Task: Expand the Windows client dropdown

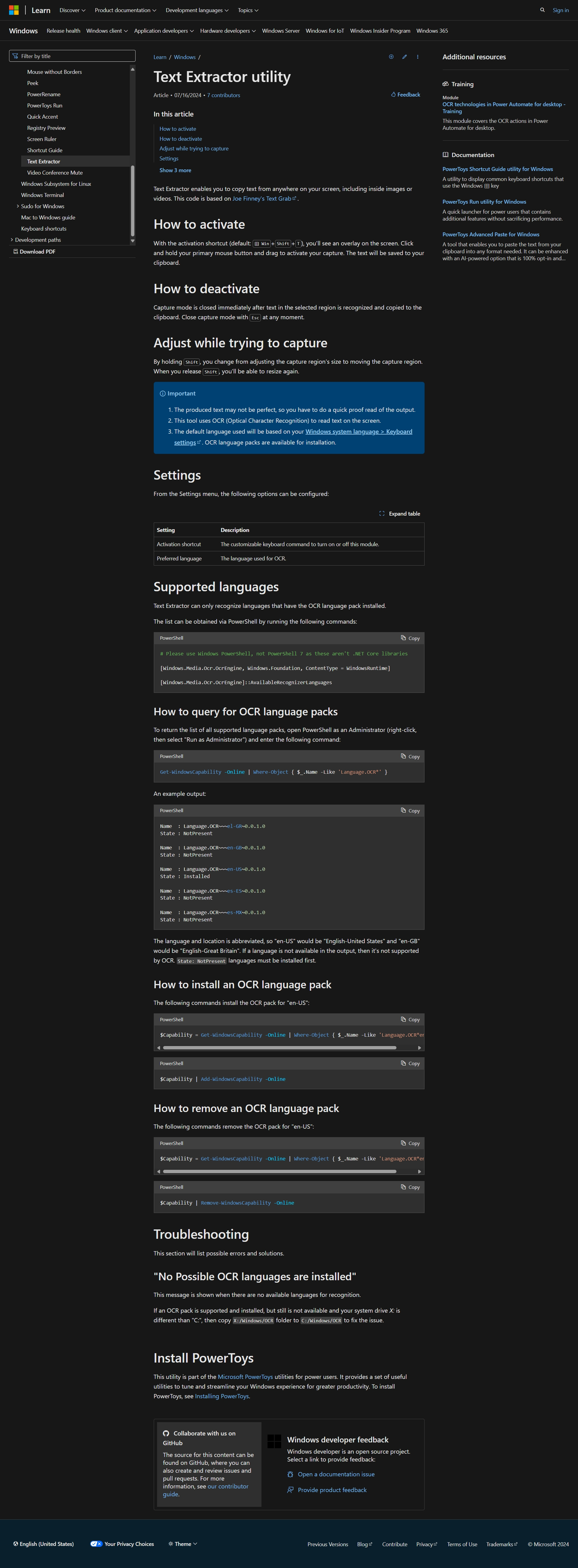Action: (x=107, y=31)
